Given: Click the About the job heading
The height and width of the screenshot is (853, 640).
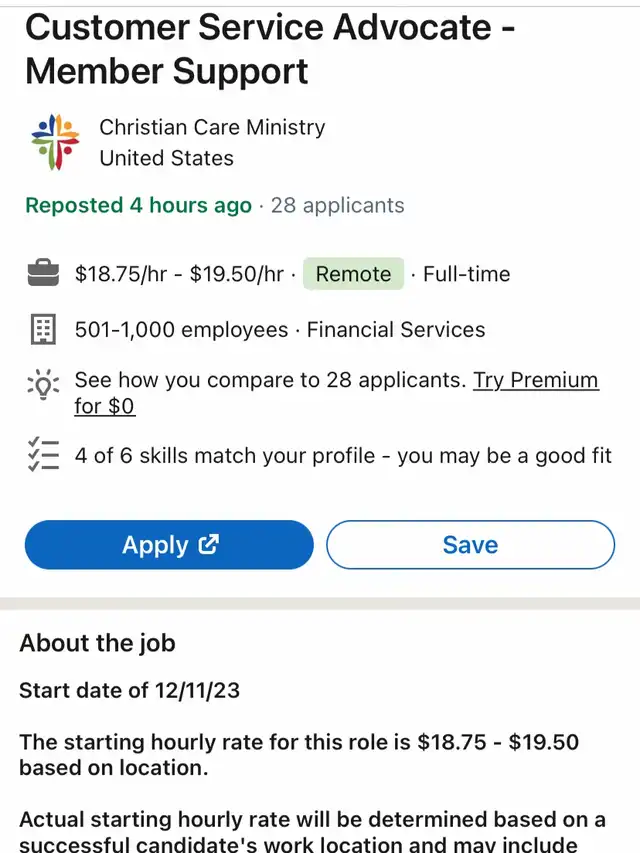Looking at the screenshot, I should click(97, 643).
